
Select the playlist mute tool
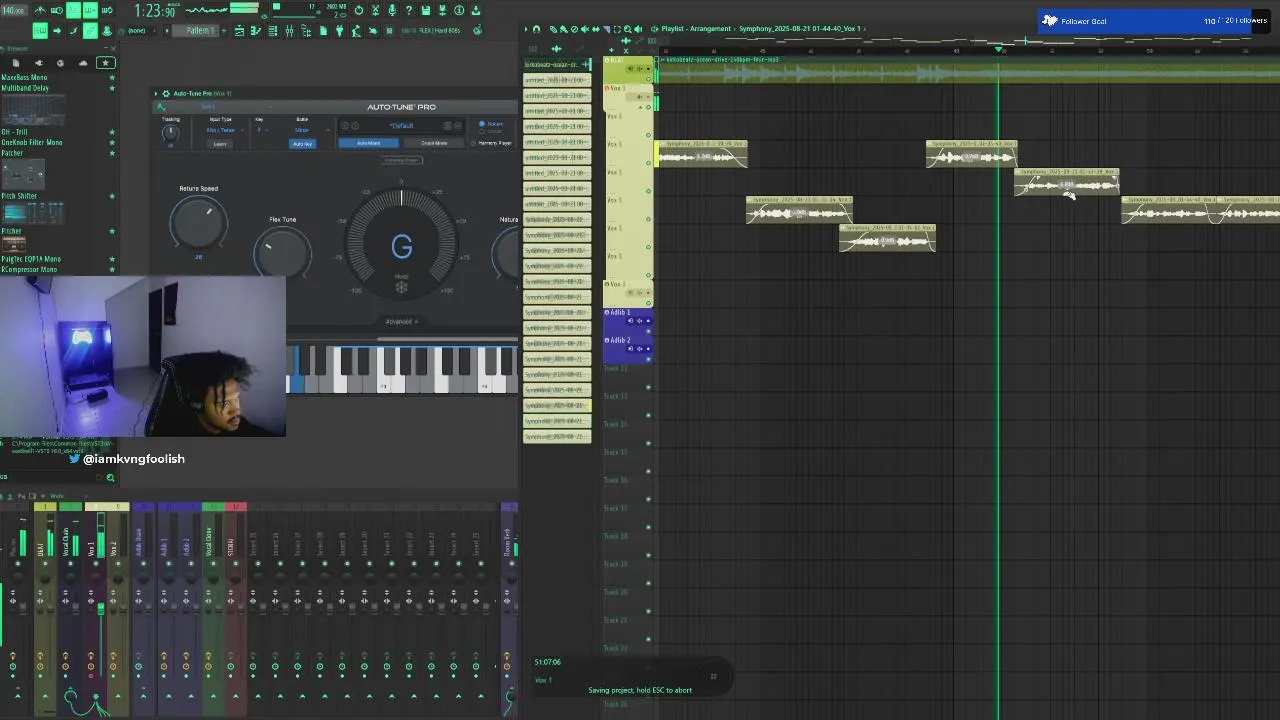pos(585,29)
